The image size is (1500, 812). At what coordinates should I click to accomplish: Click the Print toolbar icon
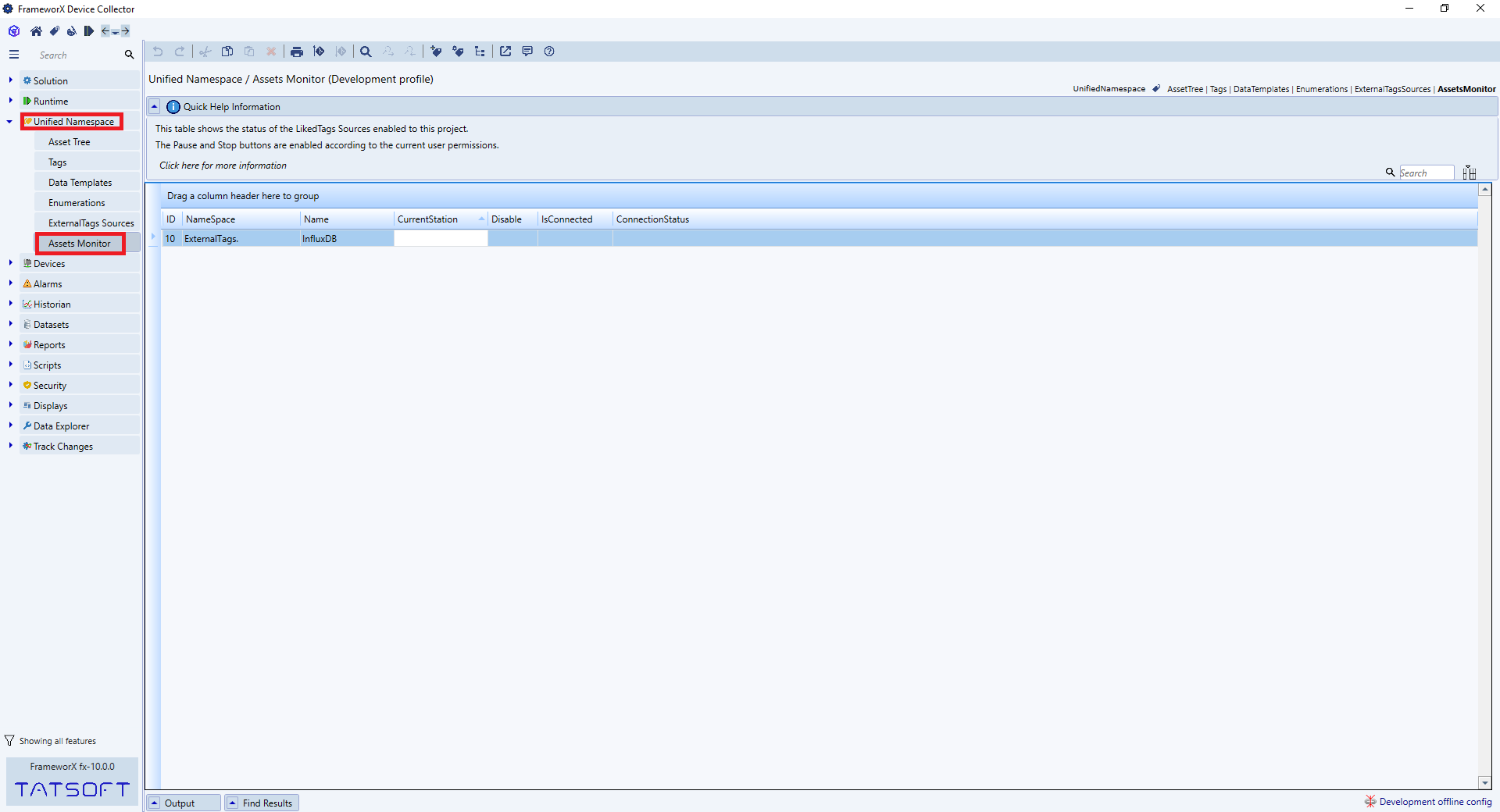tap(297, 52)
